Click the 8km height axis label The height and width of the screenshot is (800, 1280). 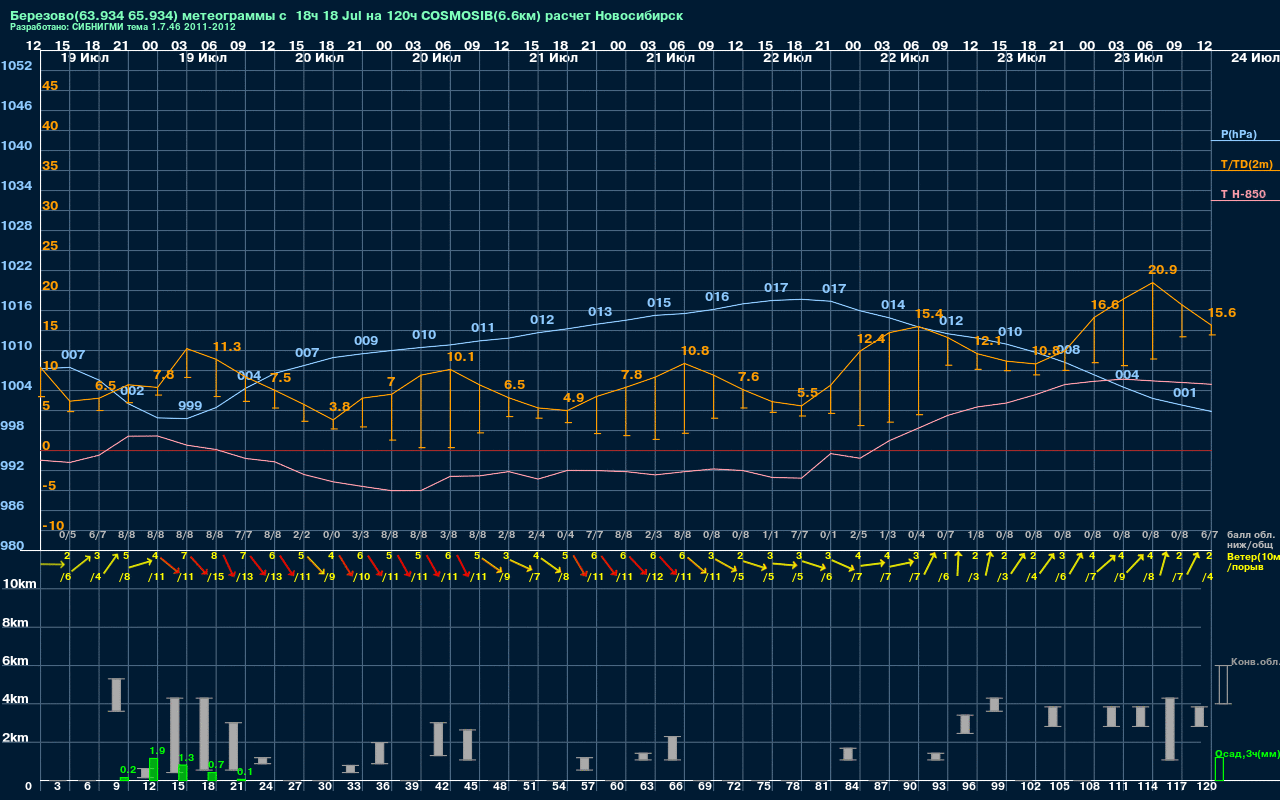17,623
